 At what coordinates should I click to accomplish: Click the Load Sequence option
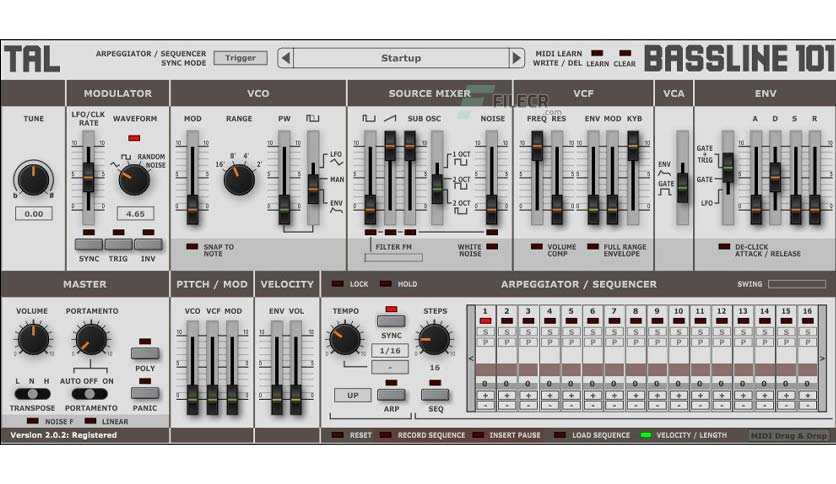[x=600, y=435]
